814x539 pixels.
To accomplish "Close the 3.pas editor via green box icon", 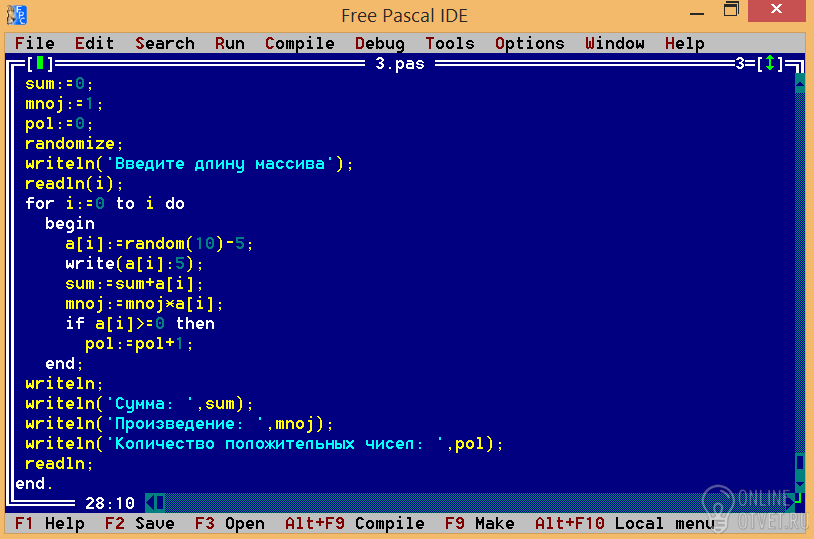I will tap(39, 63).
